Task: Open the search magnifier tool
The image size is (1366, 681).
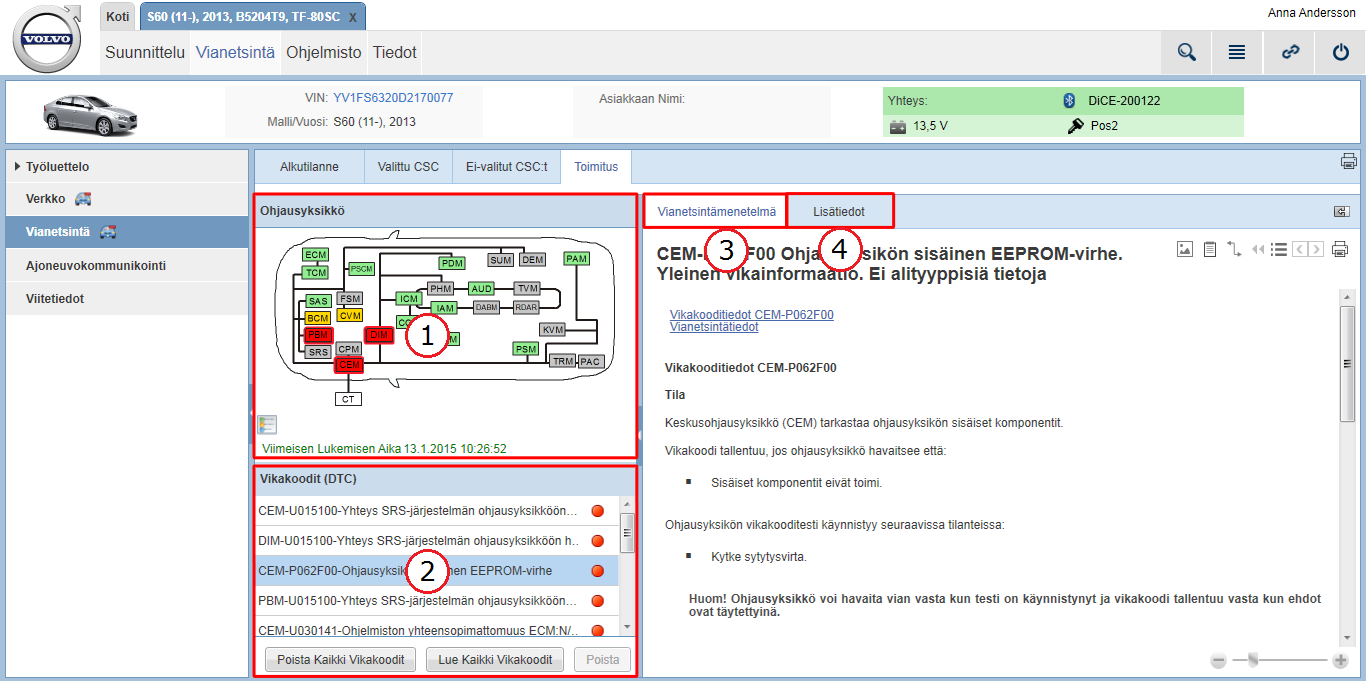Action: [x=1186, y=53]
